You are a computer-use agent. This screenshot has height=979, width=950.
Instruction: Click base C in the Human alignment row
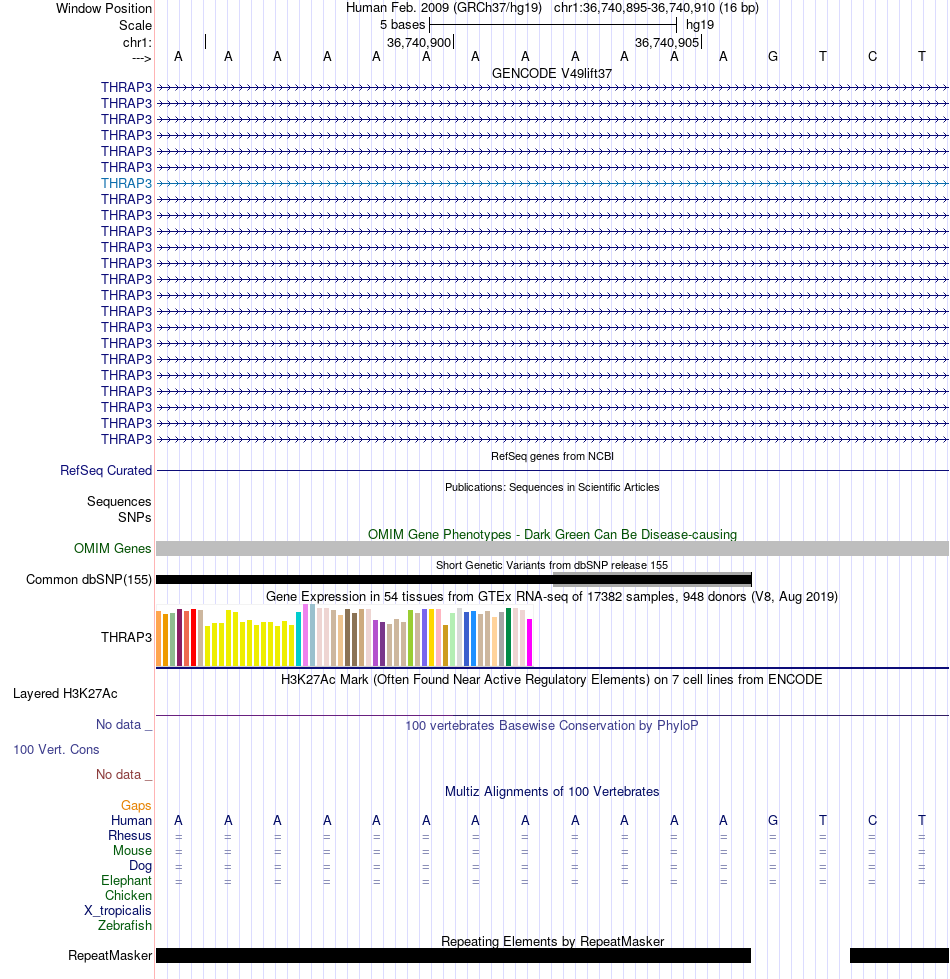tap(872, 820)
